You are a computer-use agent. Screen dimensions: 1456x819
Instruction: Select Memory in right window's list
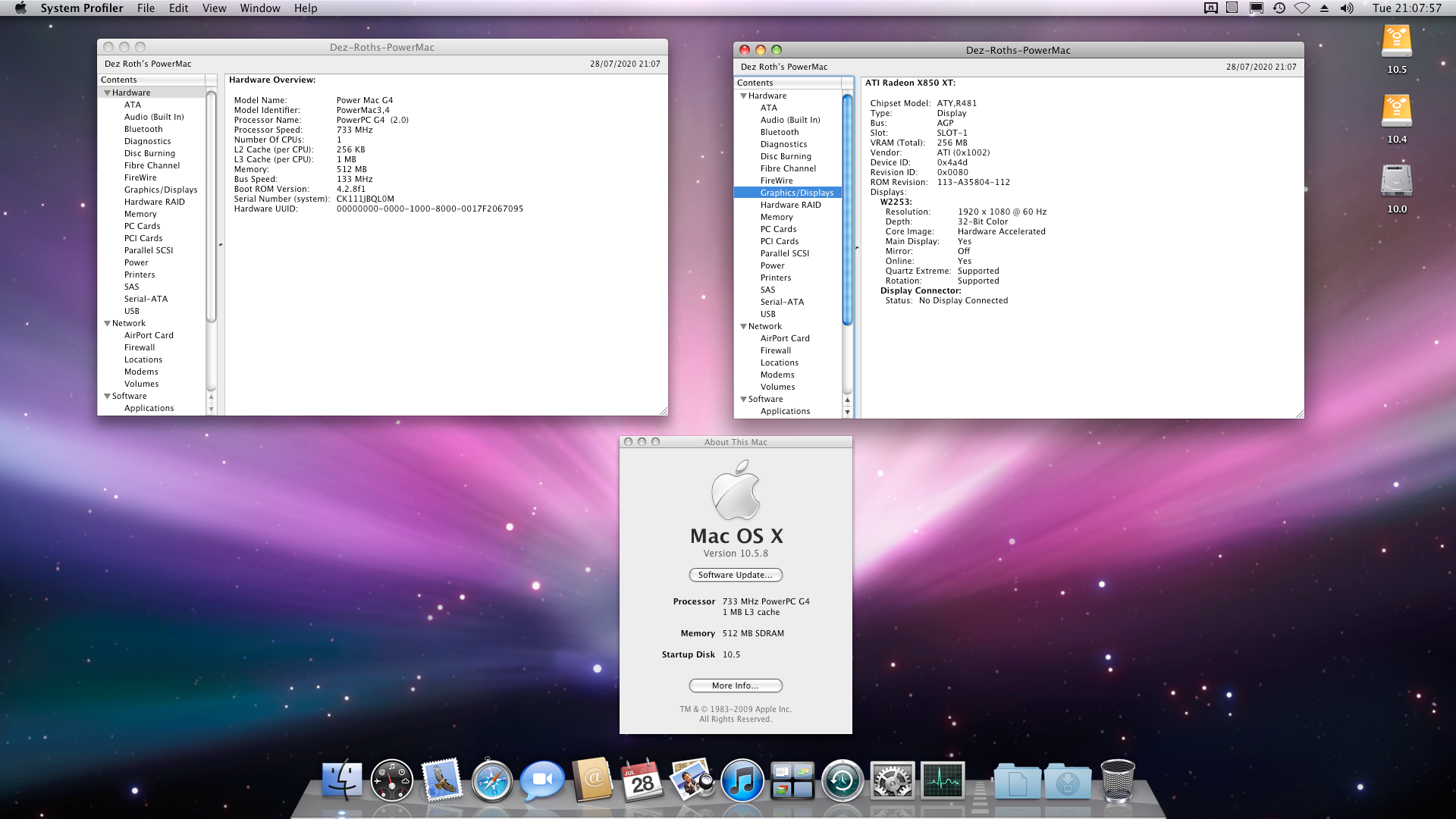(x=777, y=217)
